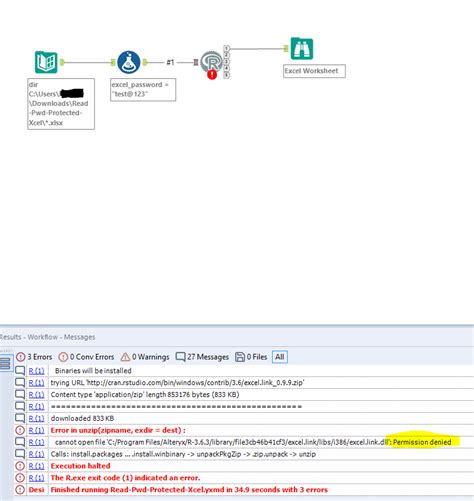Open R (1) link on Execution halted row
Screen dimensions: 474x501
click(x=36, y=466)
